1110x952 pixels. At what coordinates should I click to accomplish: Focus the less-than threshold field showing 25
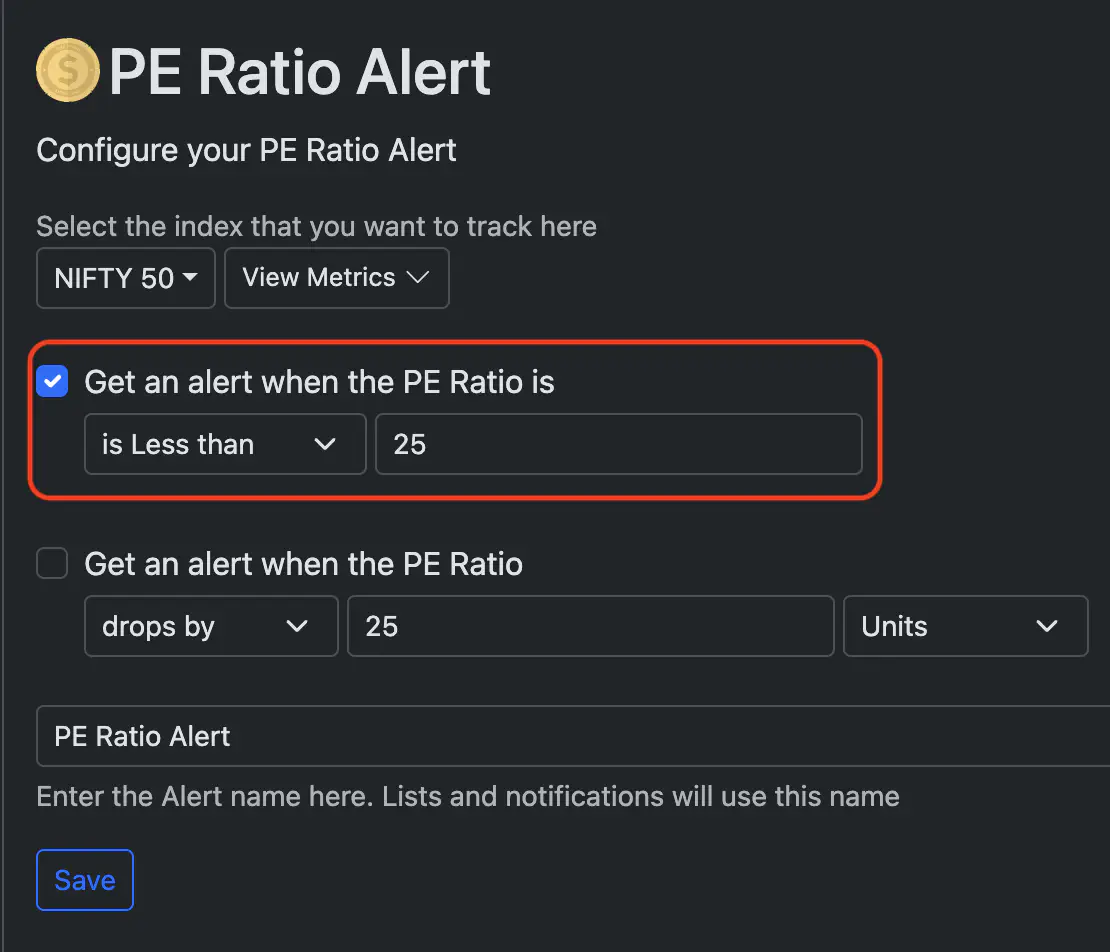tap(619, 445)
